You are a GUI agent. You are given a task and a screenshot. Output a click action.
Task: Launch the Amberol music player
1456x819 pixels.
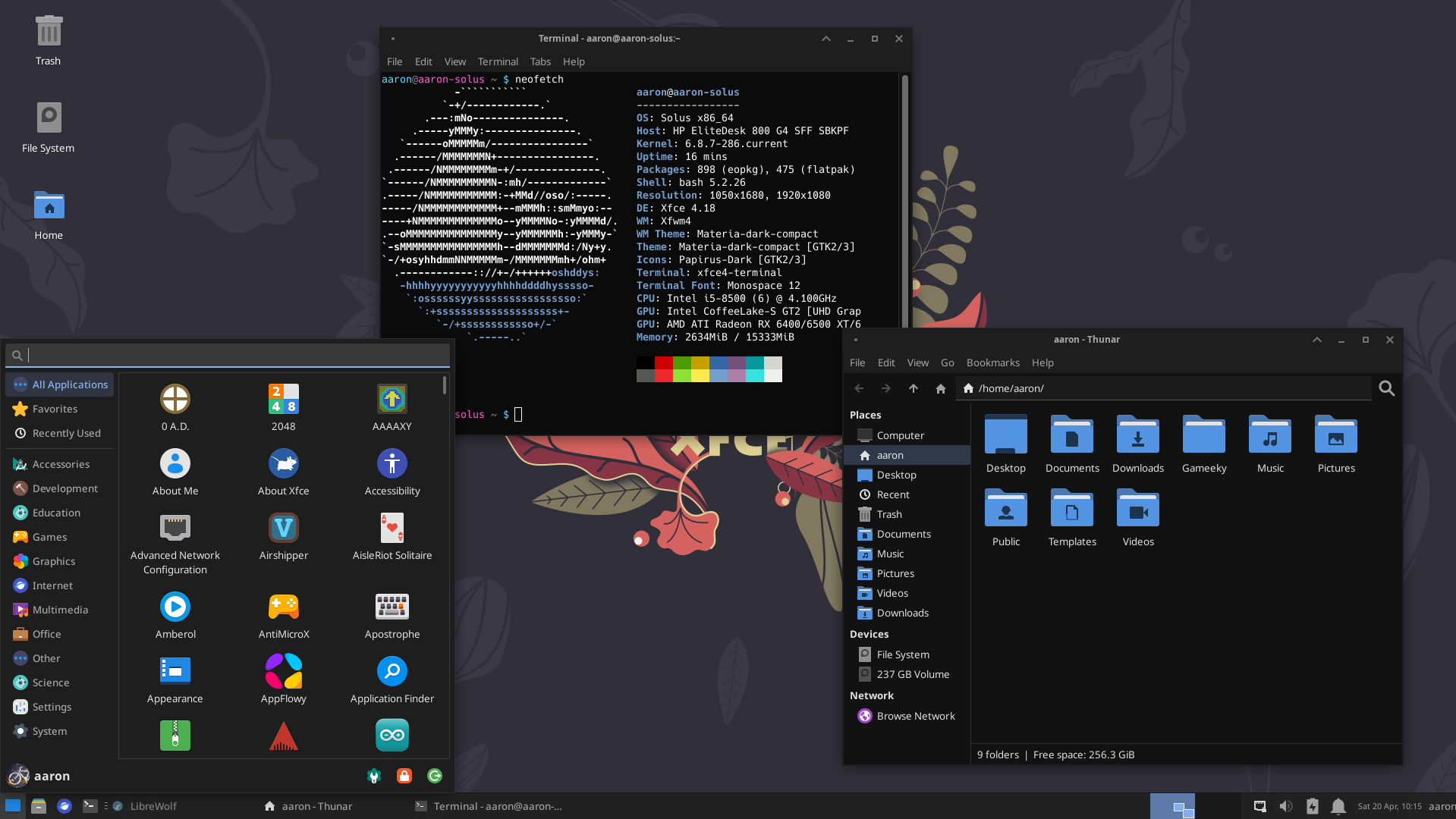coord(175,607)
